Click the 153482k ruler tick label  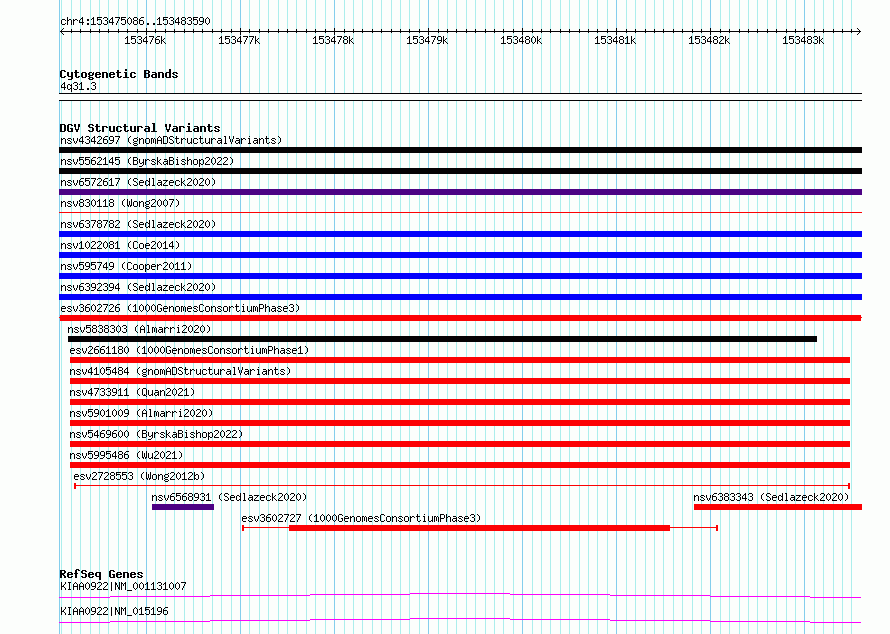coord(709,40)
